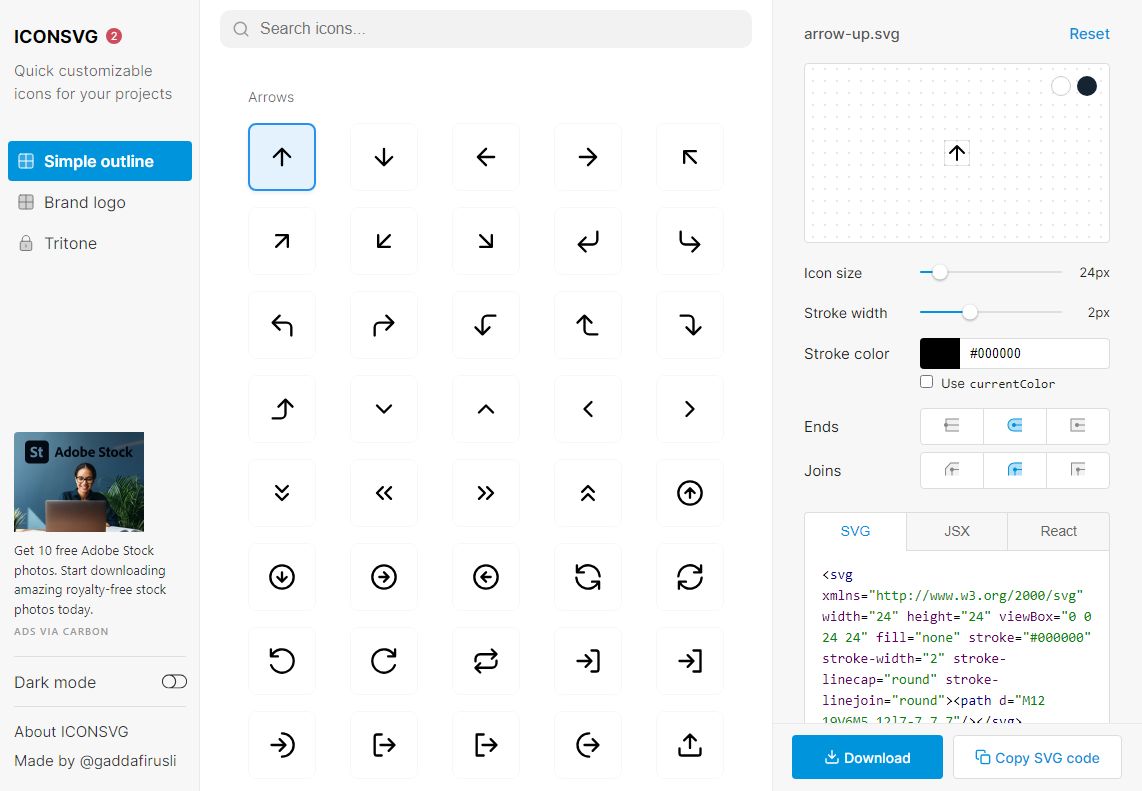Select the circled arrow-up icon
Image resolution: width=1142 pixels, height=791 pixels.
click(x=690, y=493)
